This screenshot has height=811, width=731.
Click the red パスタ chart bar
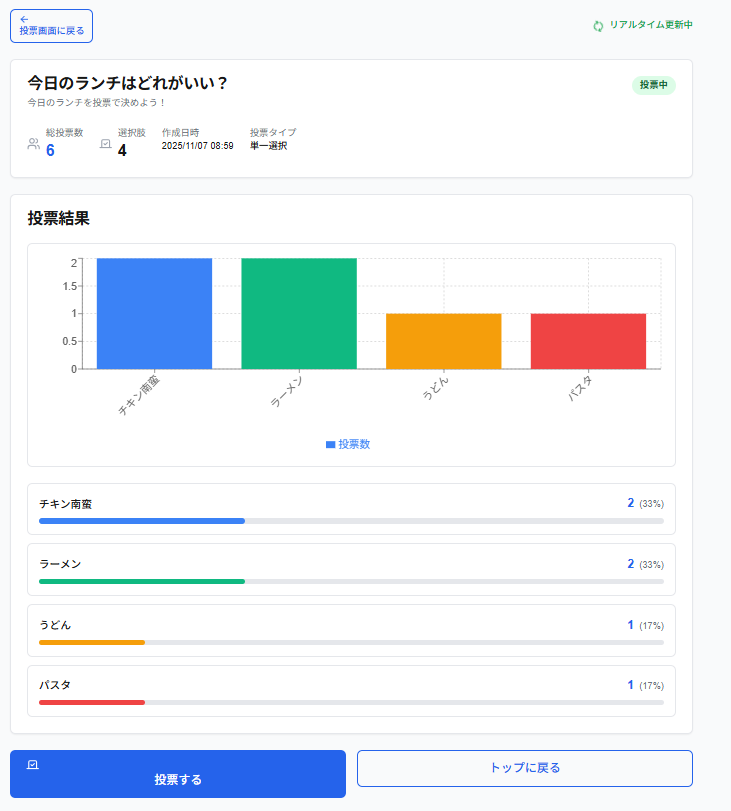point(588,341)
